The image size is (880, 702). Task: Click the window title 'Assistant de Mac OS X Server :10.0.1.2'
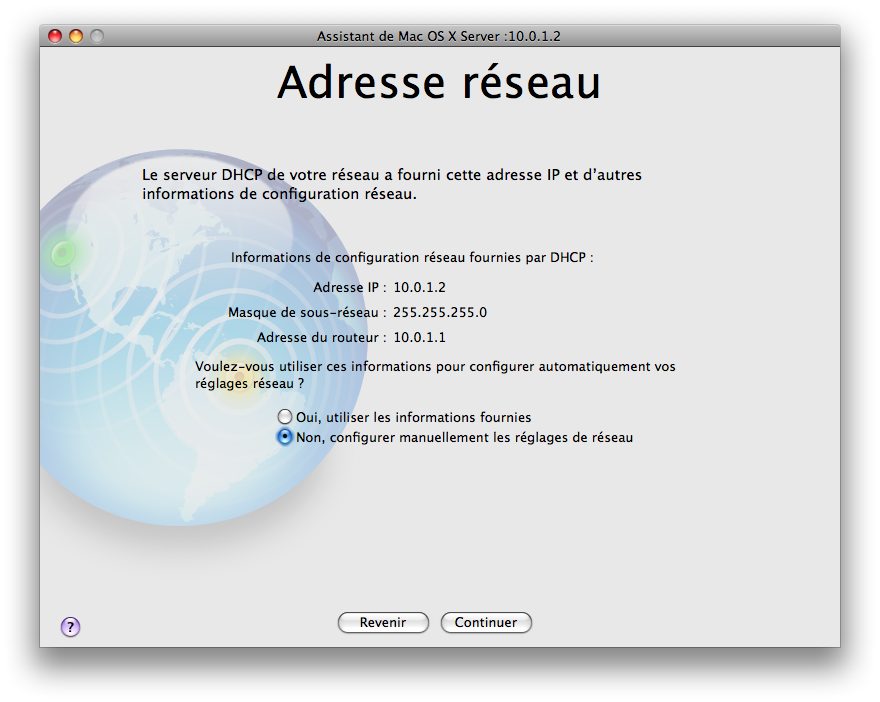[x=438, y=36]
